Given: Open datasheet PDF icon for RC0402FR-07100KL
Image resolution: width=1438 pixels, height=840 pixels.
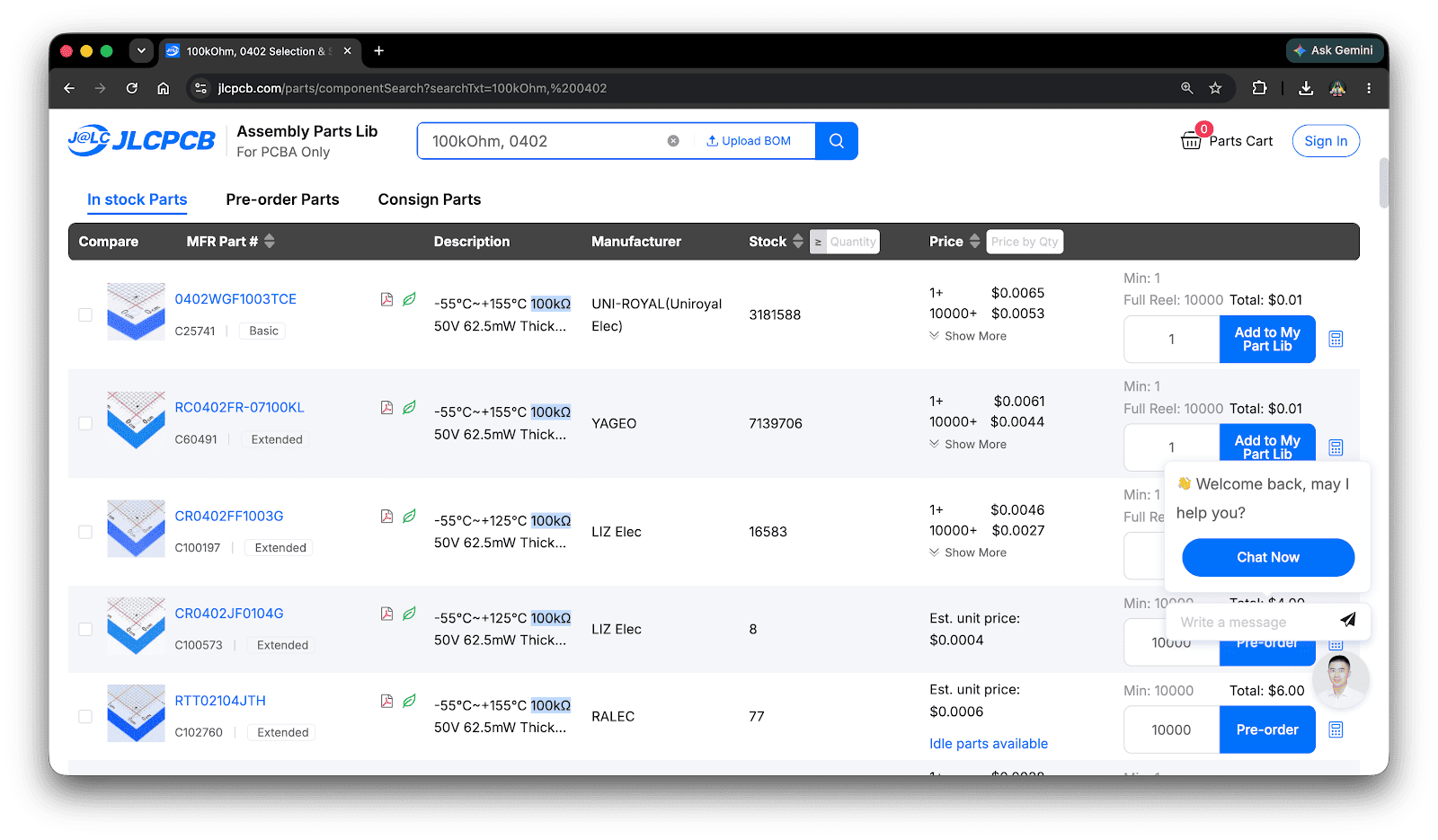Looking at the screenshot, I should [386, 408].
